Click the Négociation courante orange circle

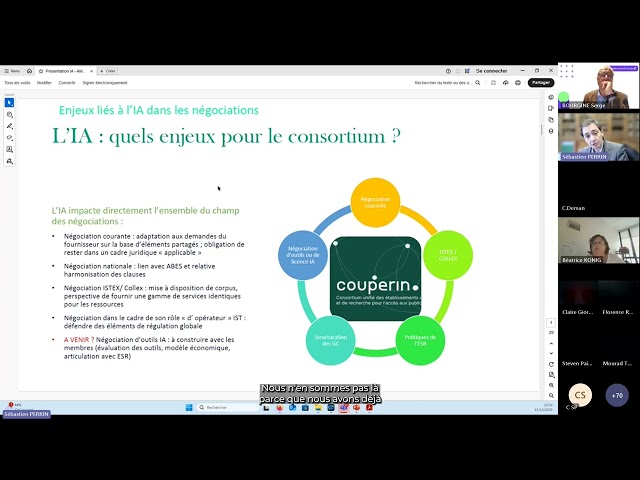[x=375, y=202]
